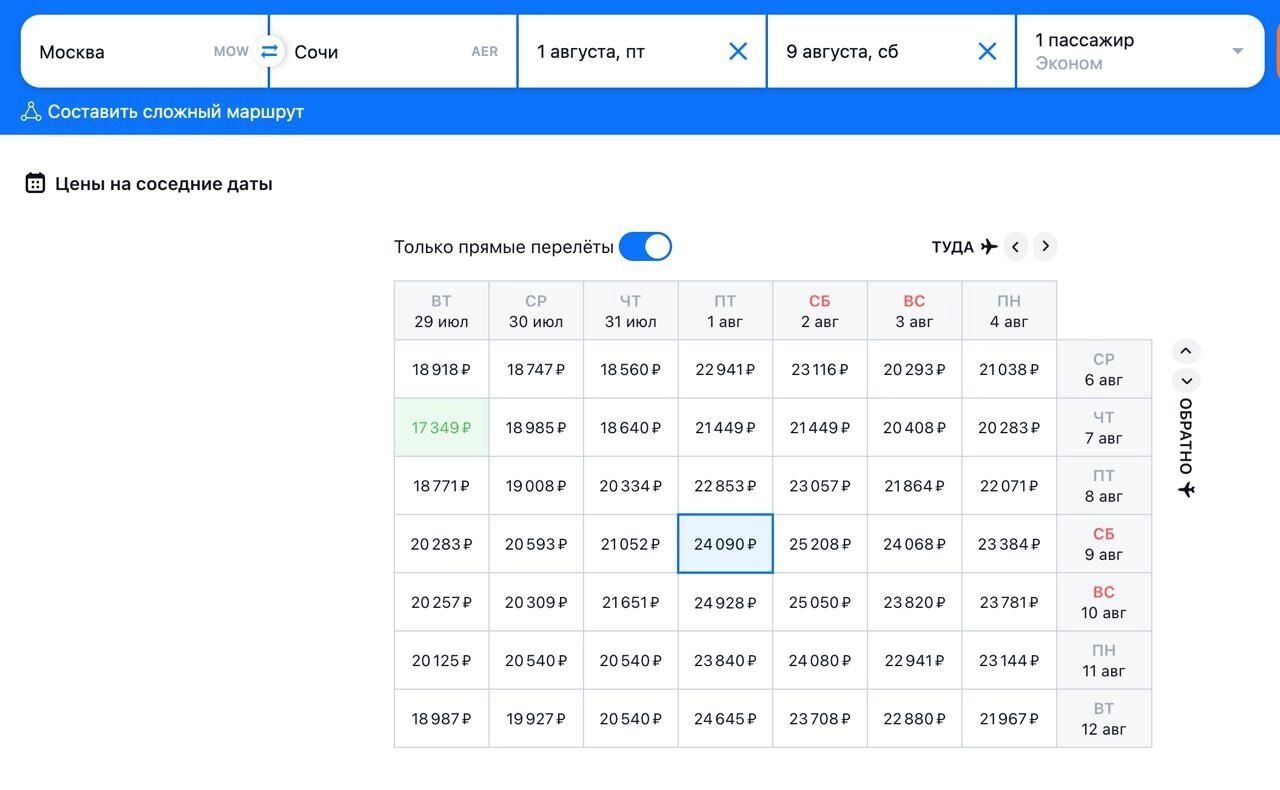
Task: Show earlier outbound dates arrow
Action: click(x=1016, y=246)
